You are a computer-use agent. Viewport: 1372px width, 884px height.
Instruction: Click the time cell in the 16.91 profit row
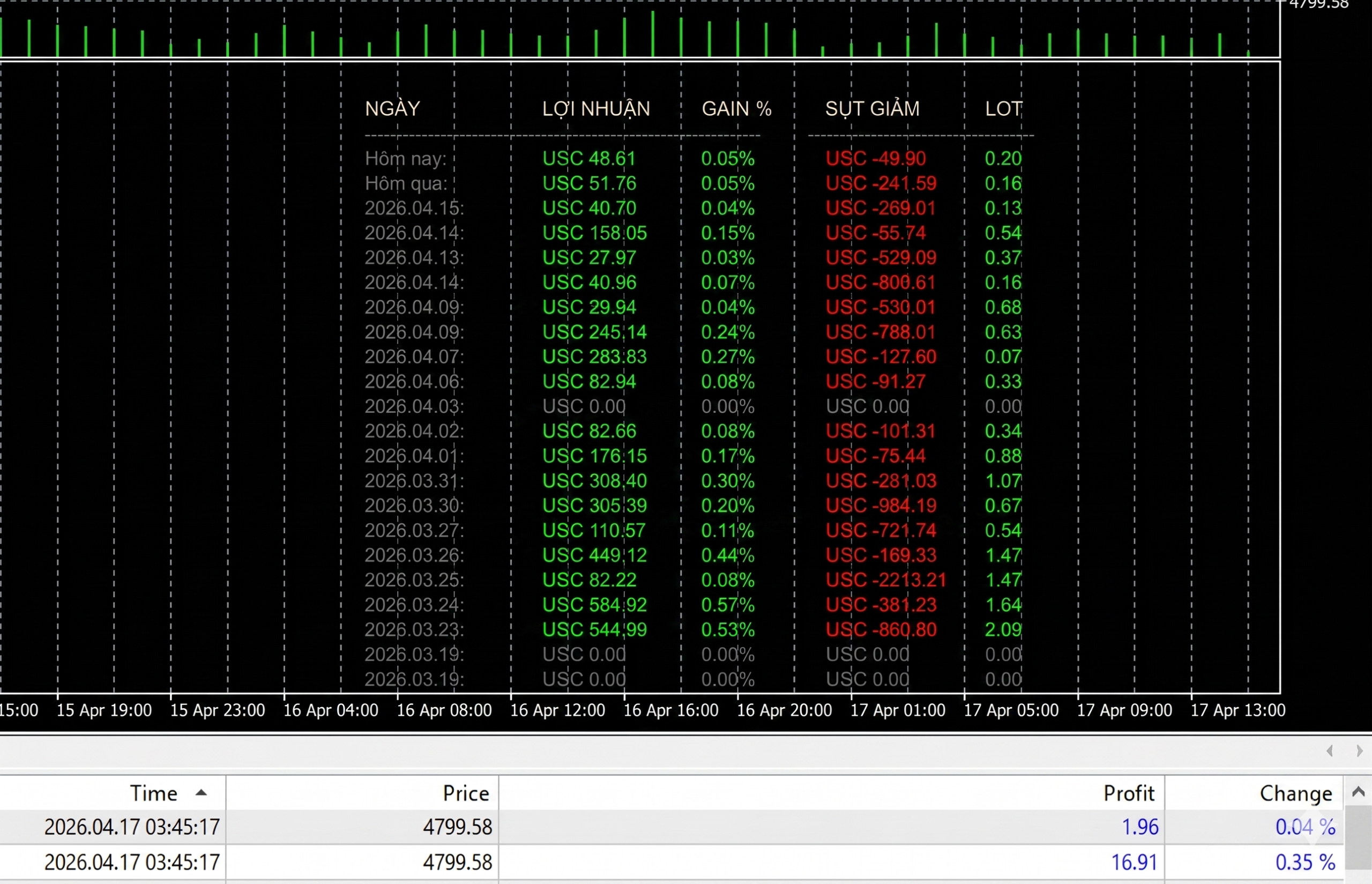(132, 861)
